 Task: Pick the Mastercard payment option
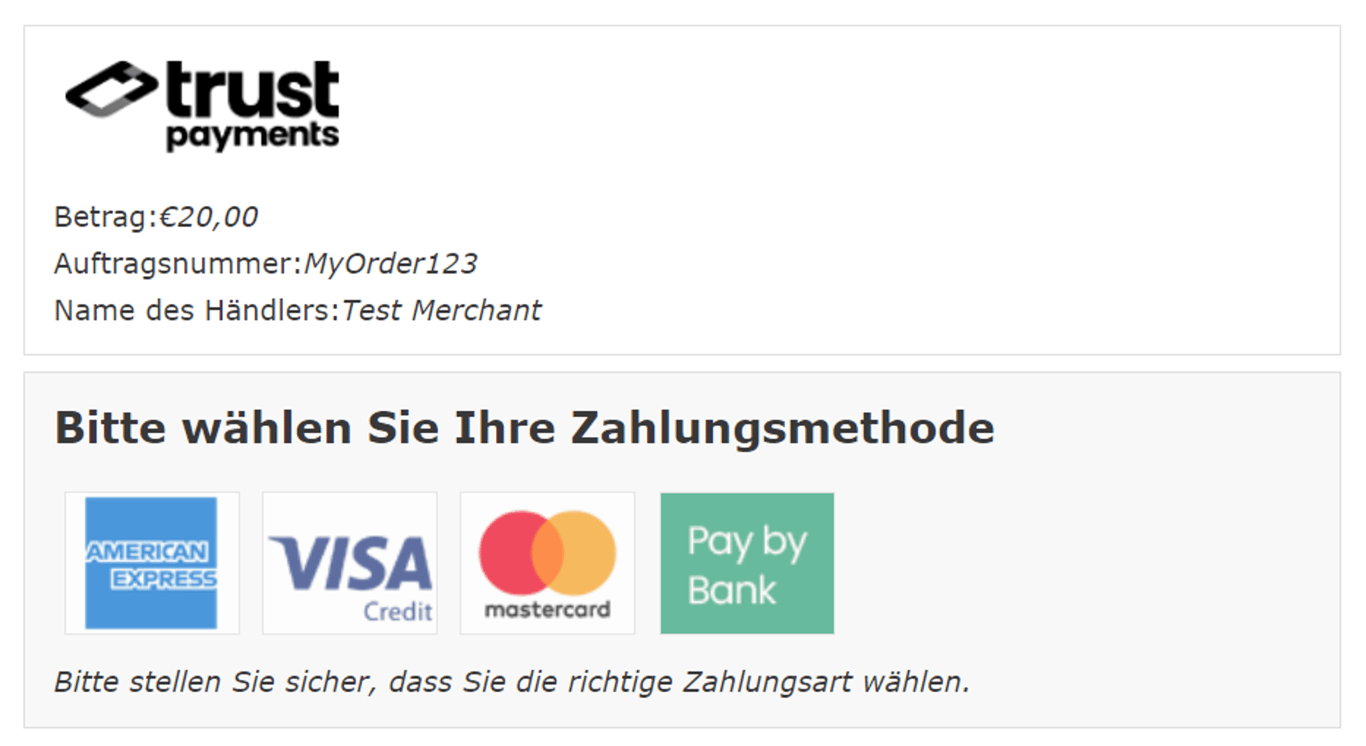click(x=547, y=563)
